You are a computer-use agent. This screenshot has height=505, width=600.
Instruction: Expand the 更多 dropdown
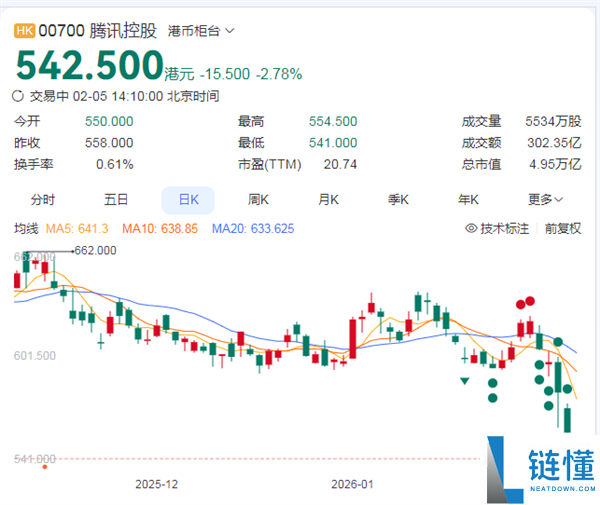546,200
